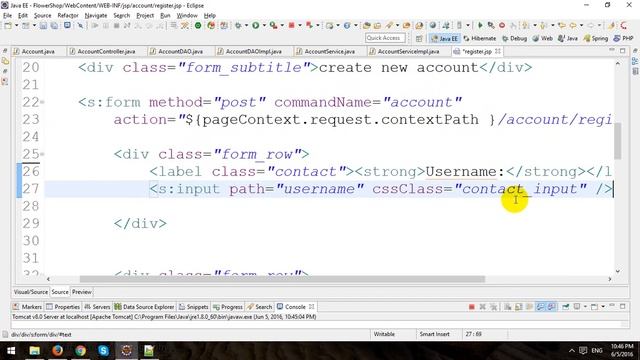Viewport: 640px width, 360px height.
Task: Click the Display Selected Console icon
Action: tap(577, 307)
